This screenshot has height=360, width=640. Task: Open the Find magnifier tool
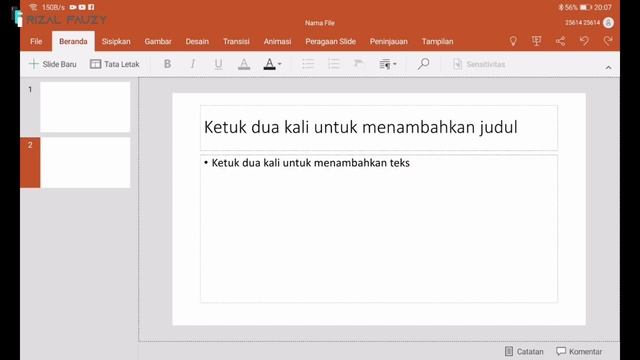424,64
